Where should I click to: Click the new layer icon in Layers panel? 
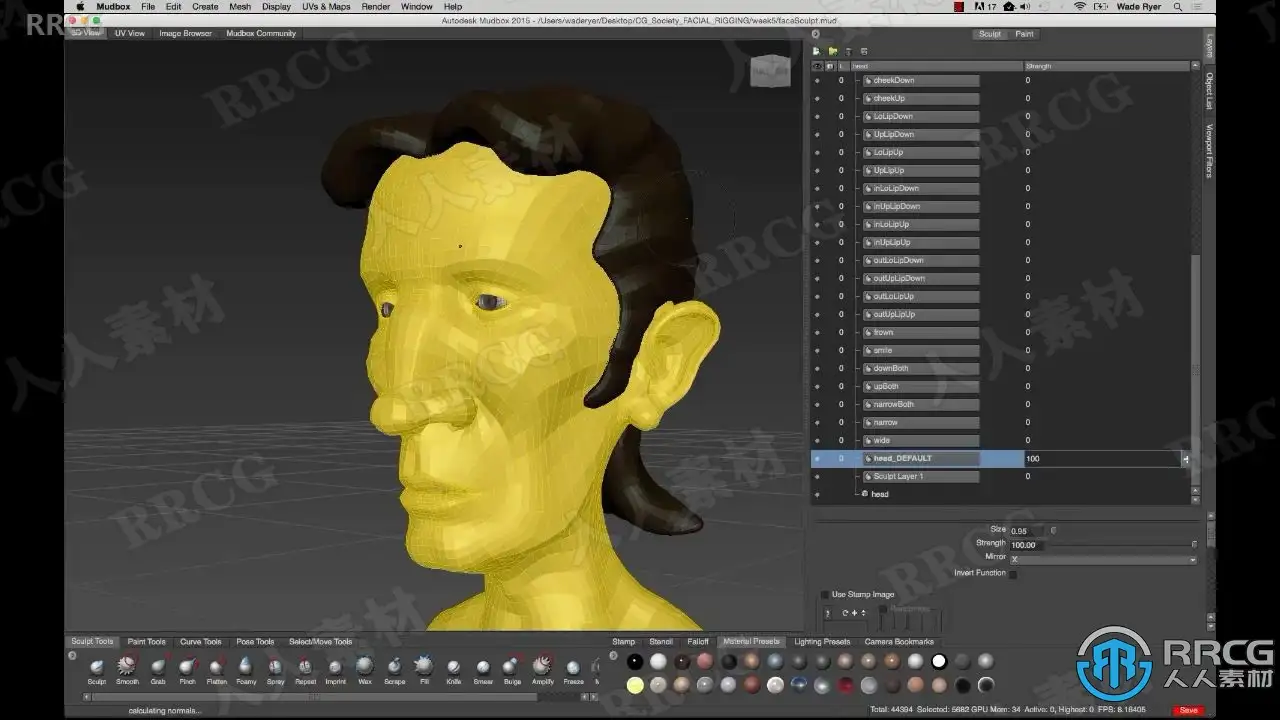click(816, 51)
